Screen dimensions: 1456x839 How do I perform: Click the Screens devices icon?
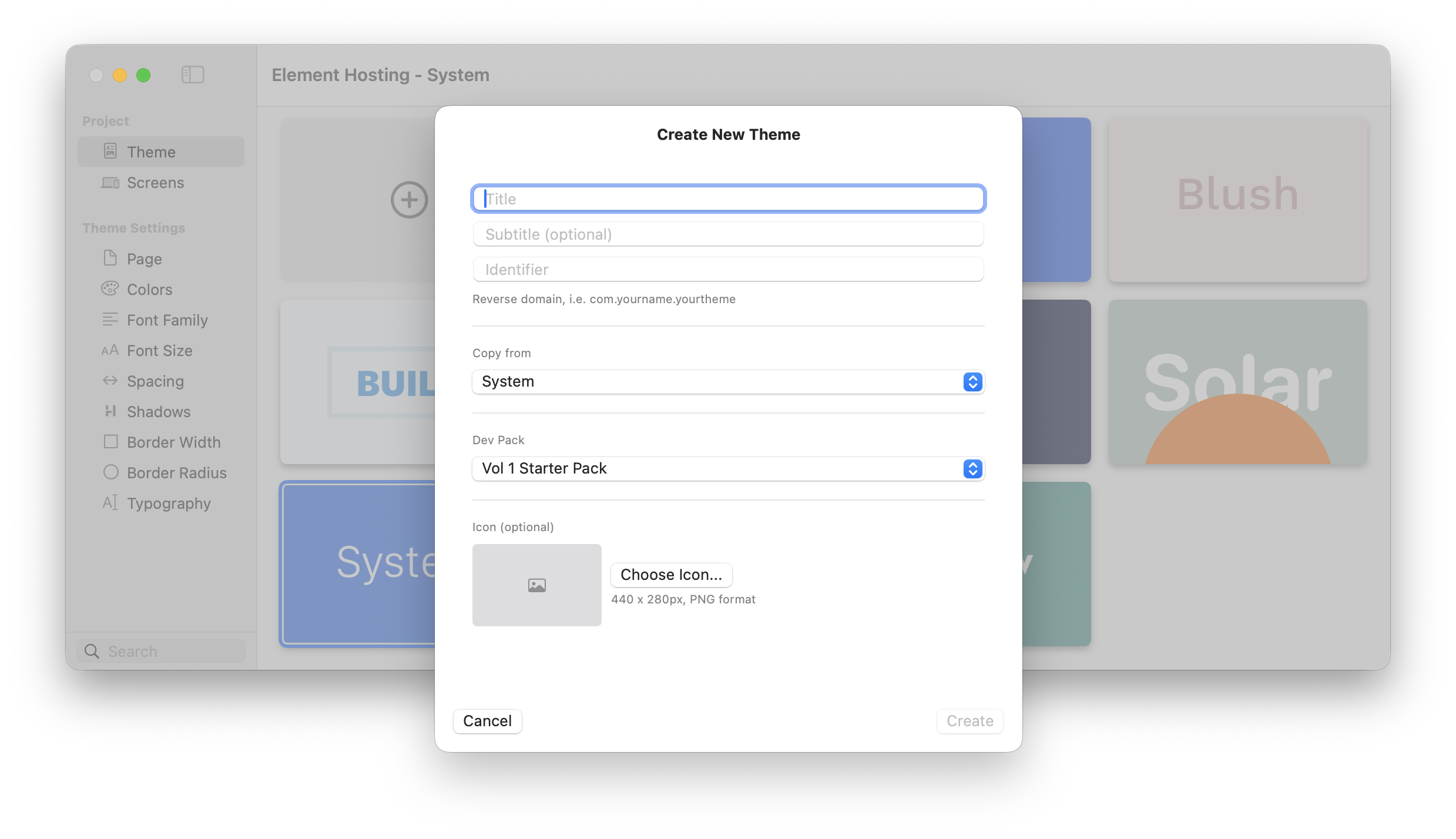coord(110,183)
